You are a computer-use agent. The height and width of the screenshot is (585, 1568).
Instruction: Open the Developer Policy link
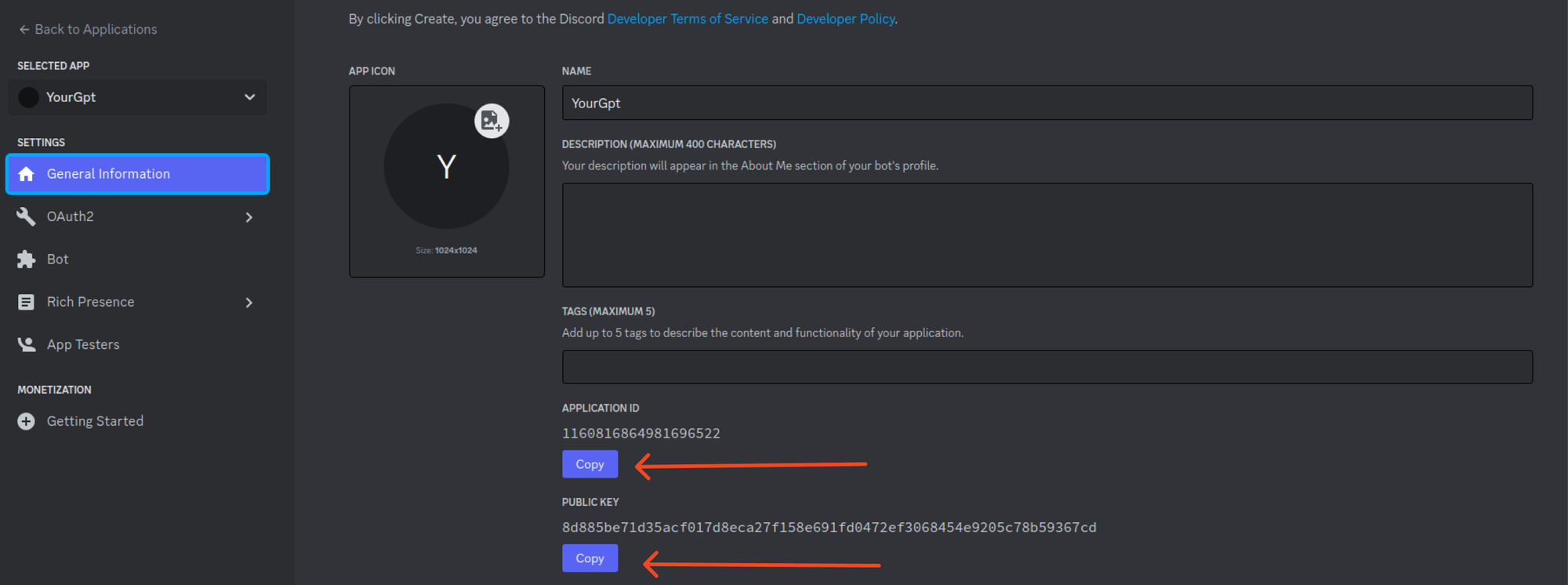coord(845,19)
